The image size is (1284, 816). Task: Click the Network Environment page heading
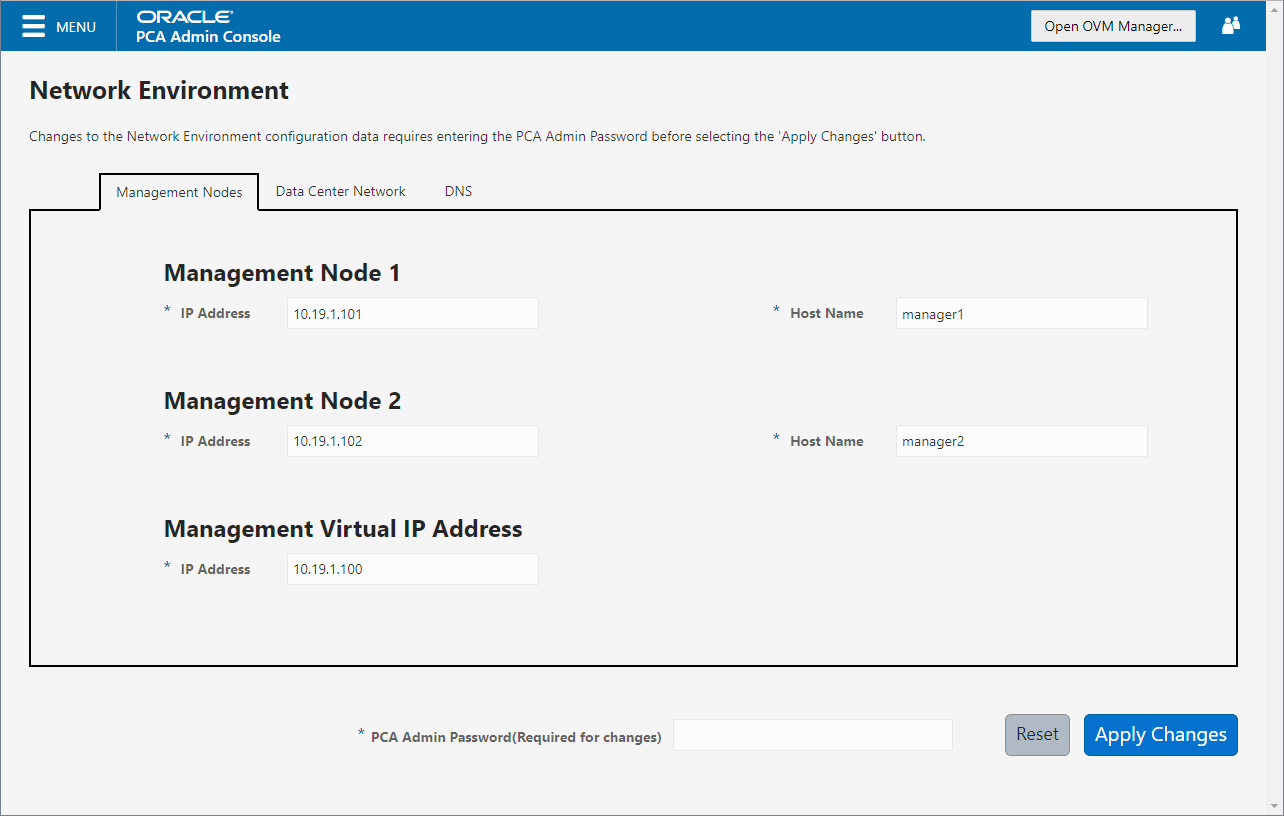[157, 90]
